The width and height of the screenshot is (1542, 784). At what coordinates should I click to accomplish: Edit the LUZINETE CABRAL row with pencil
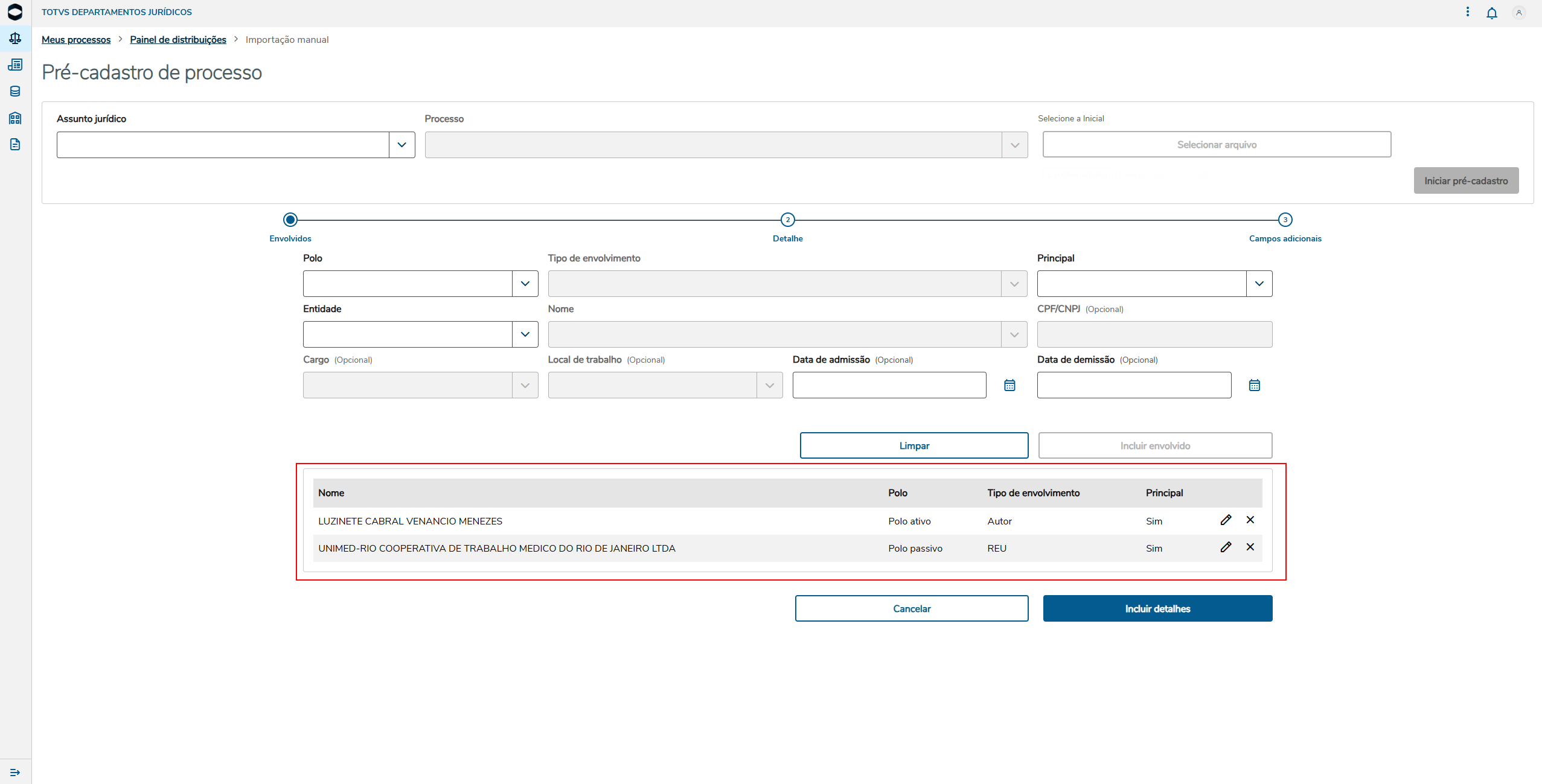(1226, 520)
